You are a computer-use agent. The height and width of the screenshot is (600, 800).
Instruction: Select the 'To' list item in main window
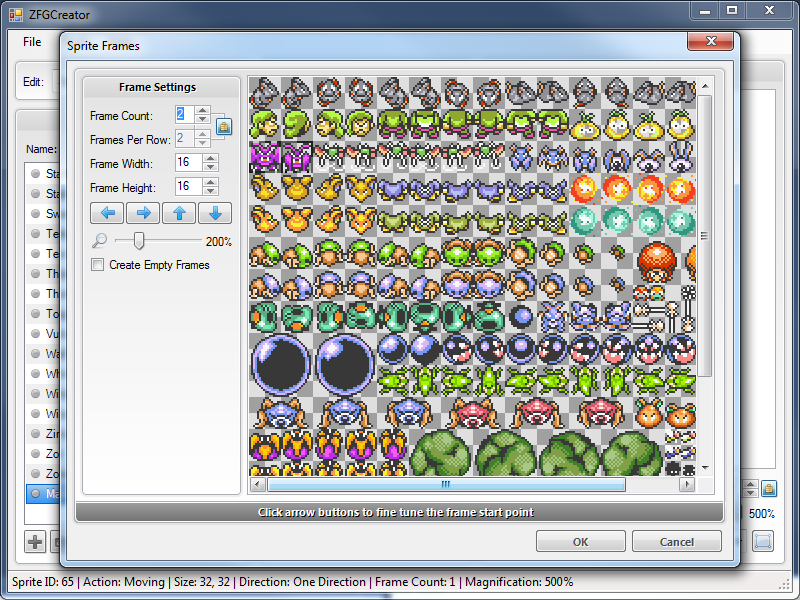tap(43, 313)
